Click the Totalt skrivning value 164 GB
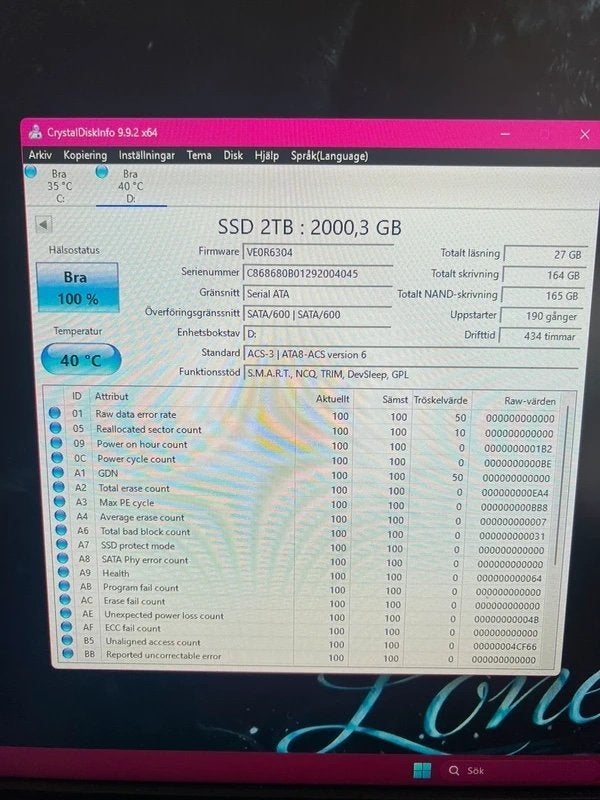This screenshot has width=600, height=800. [x=543, y=275]
